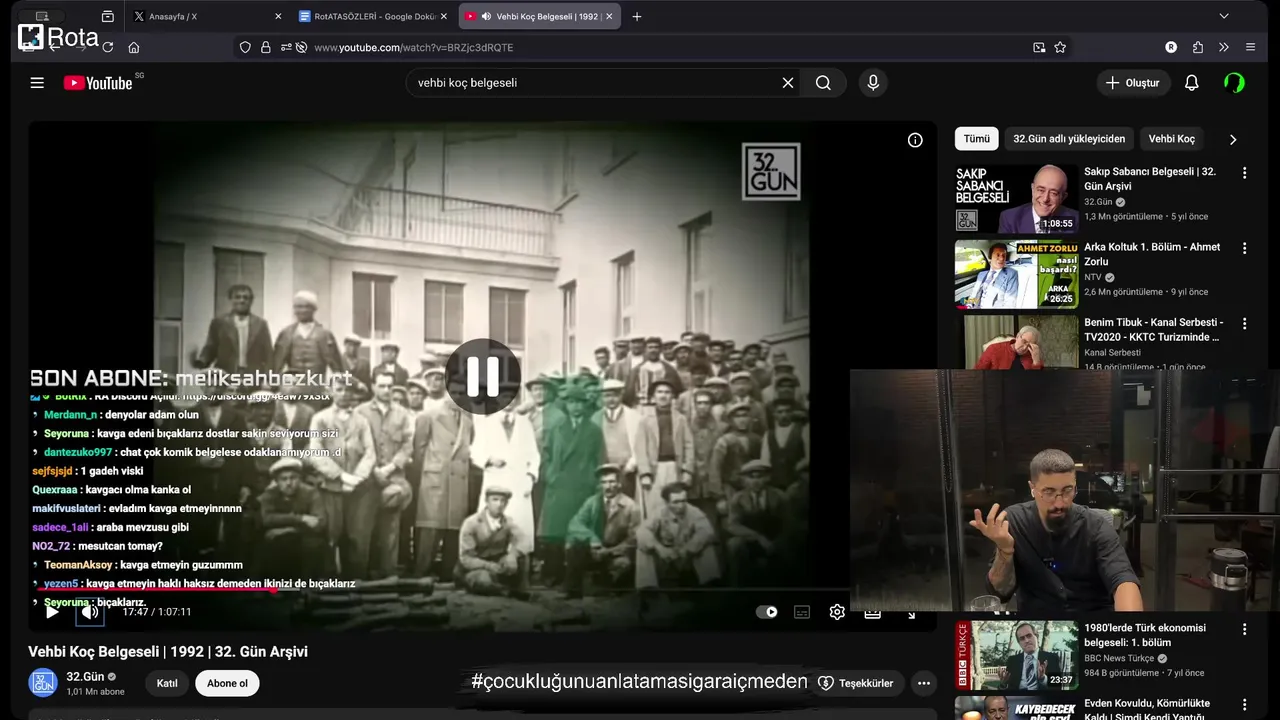This screenshot has height=720, width=1280.
Task: Mute the video with speaker icon
Action: pos(90,612)
